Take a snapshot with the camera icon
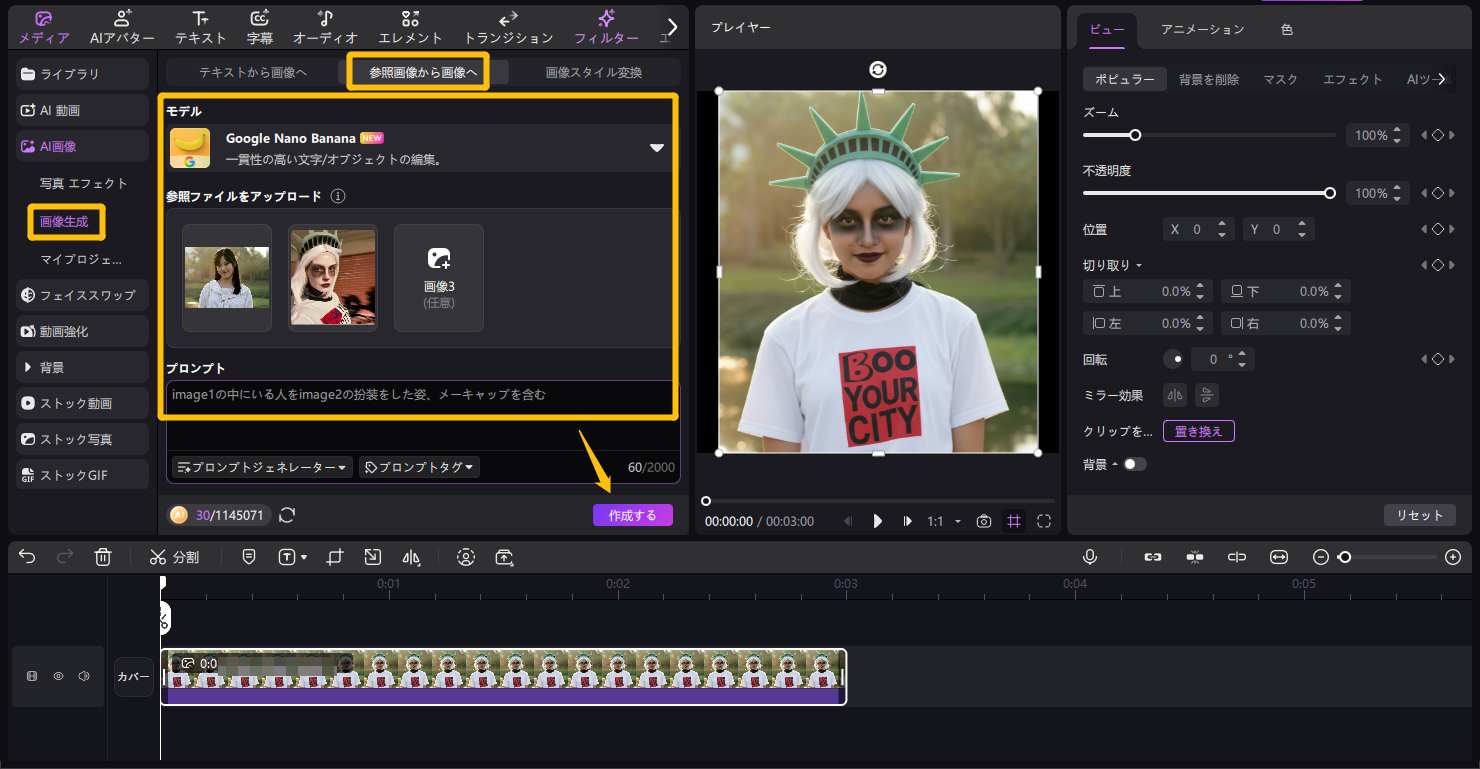 (984, 521)
